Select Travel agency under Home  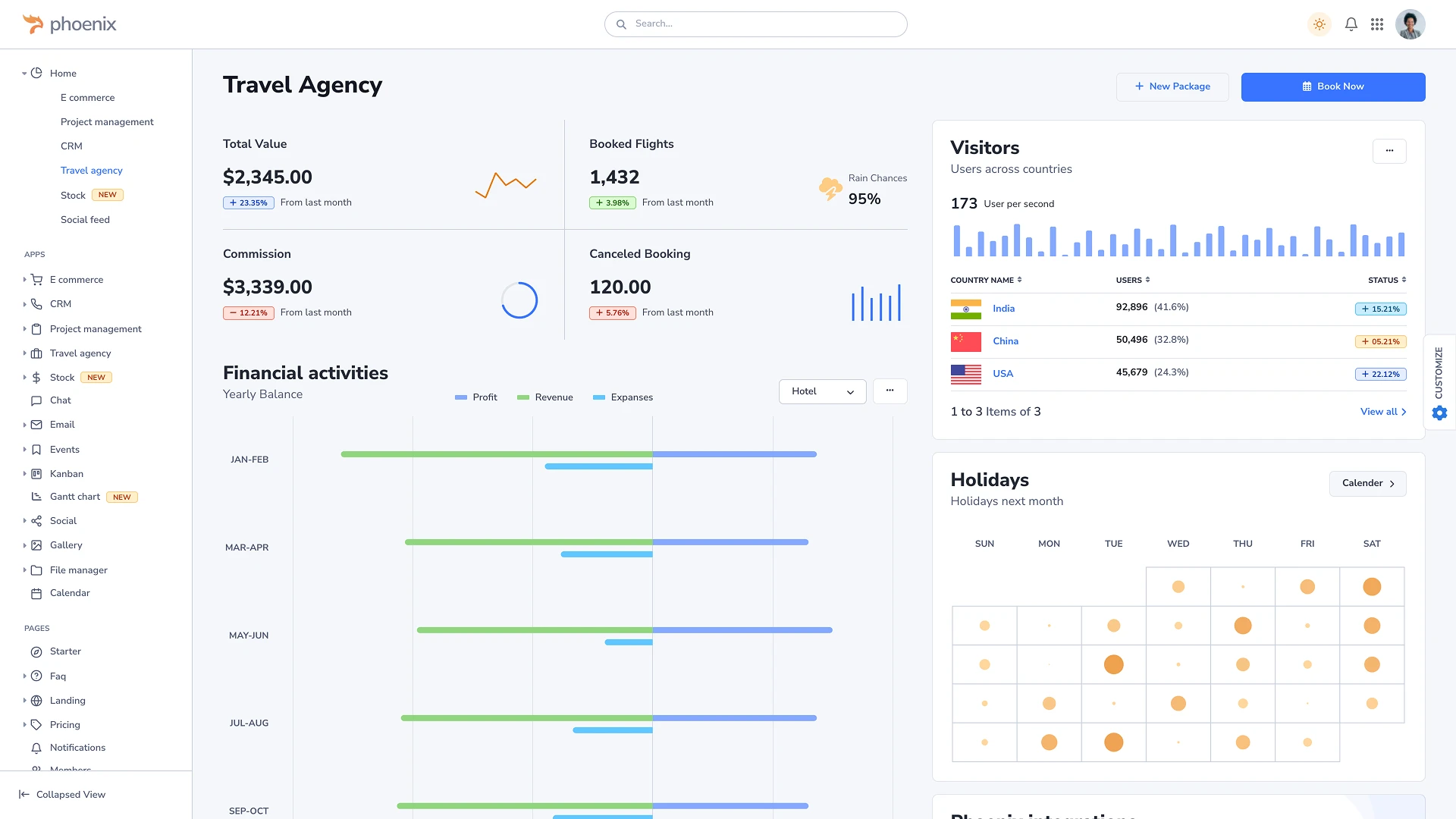pyautogui.click(x=92, y=171)
